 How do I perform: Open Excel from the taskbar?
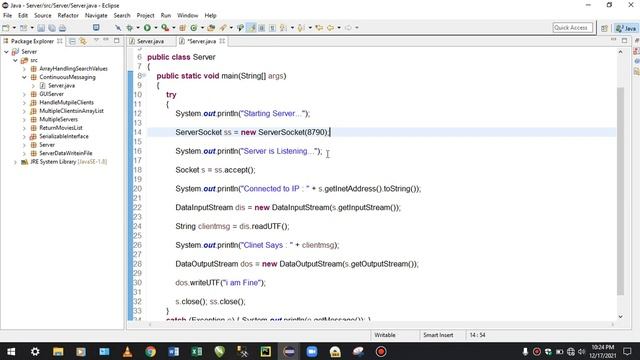click(x=197, y=351)
